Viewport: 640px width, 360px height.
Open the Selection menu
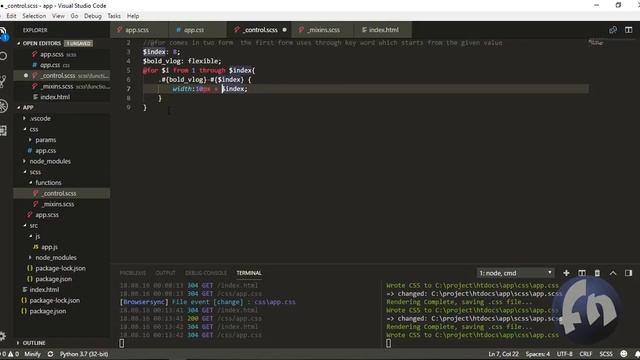(x=34, y=16)
